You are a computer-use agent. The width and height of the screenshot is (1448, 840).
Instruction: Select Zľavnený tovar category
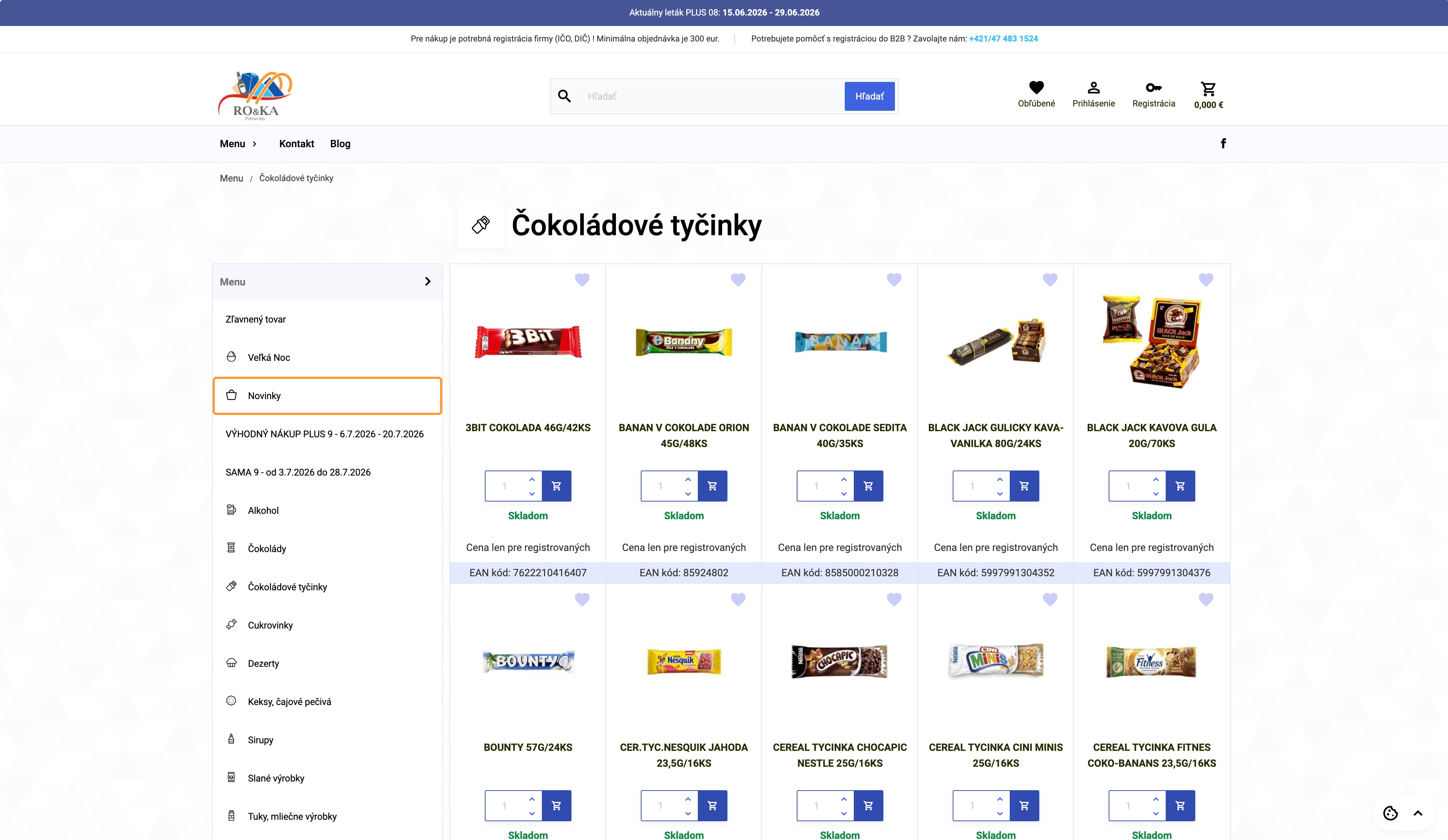tap(327, 319)
